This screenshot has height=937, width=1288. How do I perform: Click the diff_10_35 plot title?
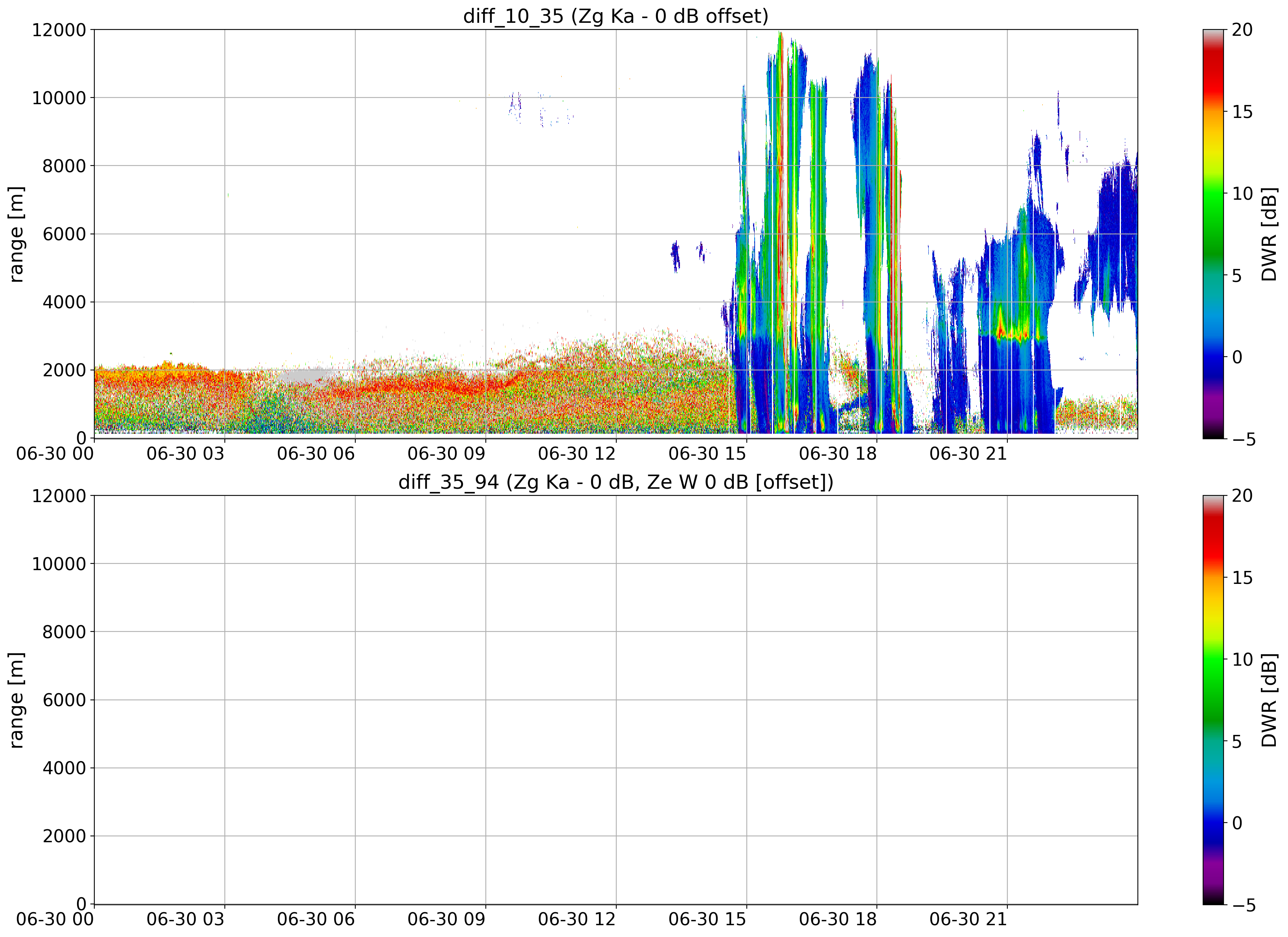click(616, 16)
